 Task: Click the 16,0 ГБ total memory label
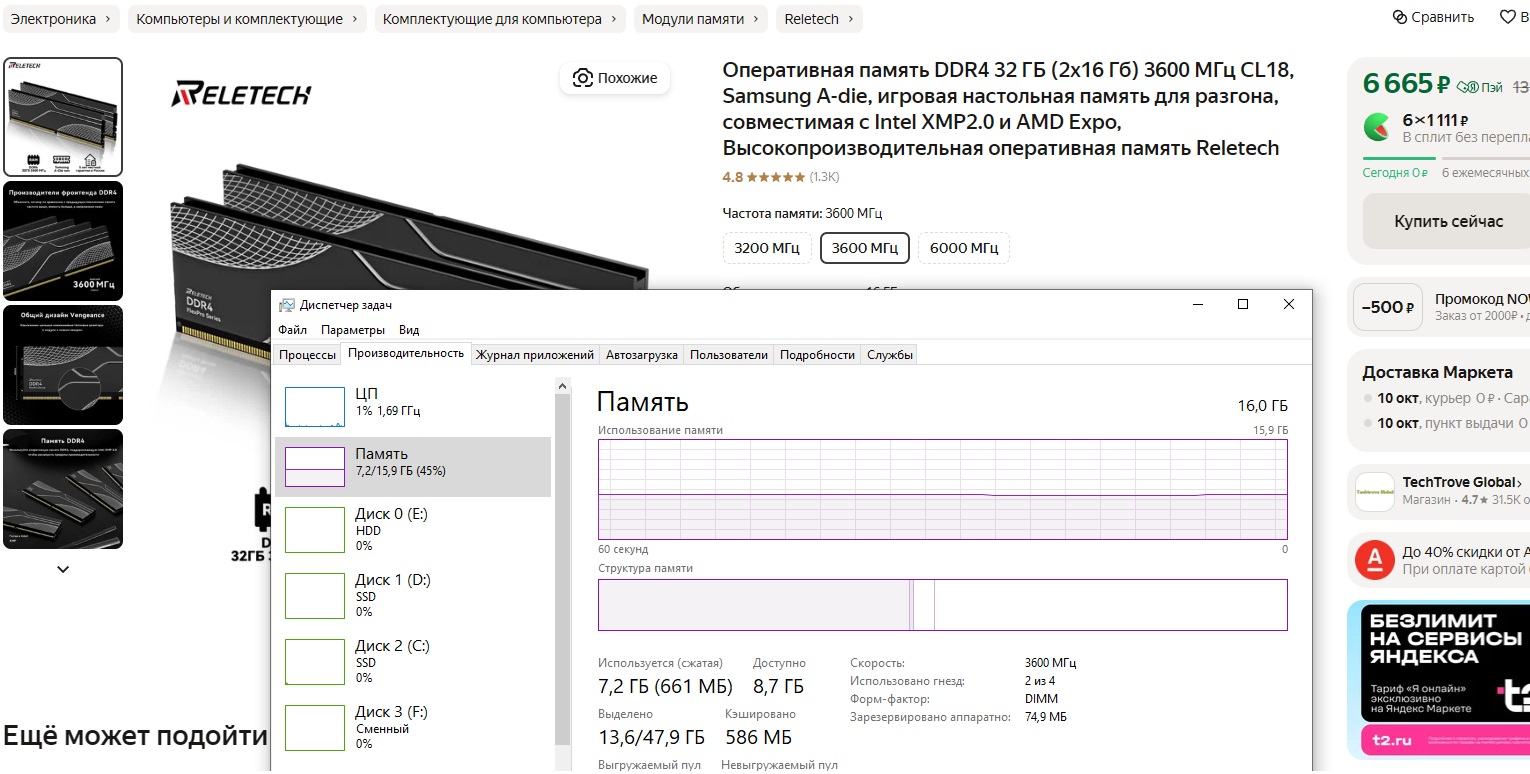(1263, 405)
